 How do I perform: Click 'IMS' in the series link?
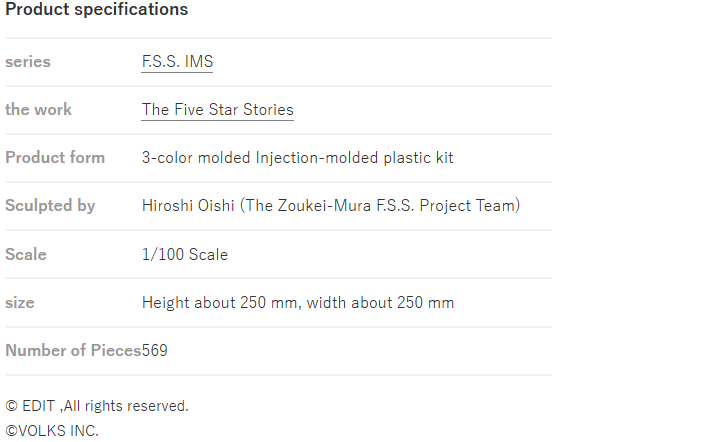pyautogui.click(x=199, y=61)
